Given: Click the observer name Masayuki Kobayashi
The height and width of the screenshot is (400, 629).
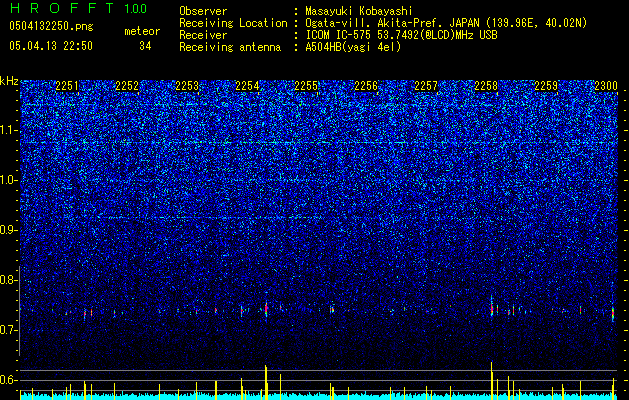Looking at the screenshot, I should 359,11.
